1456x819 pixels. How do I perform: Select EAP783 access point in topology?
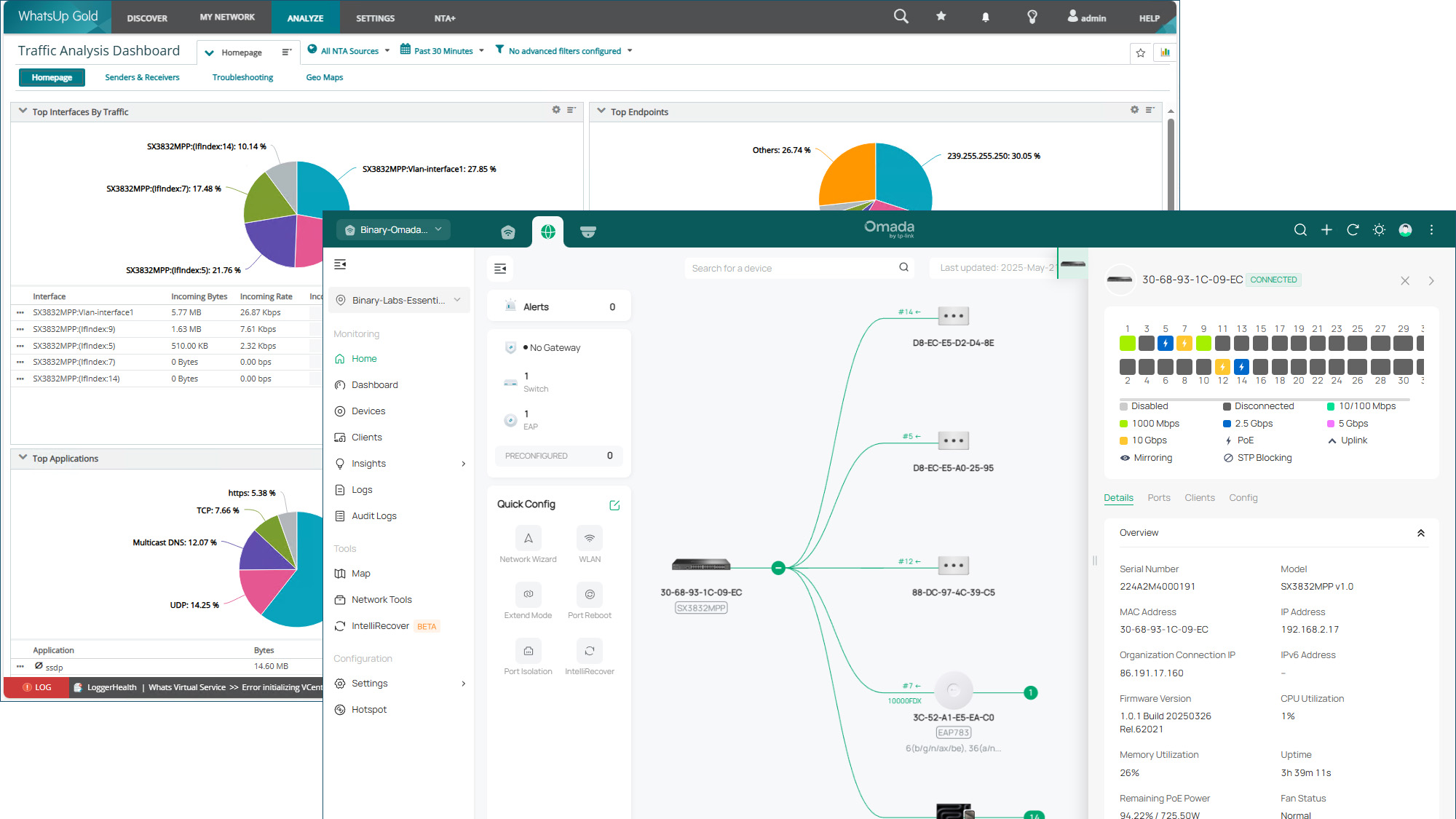(x=953, y=690)
